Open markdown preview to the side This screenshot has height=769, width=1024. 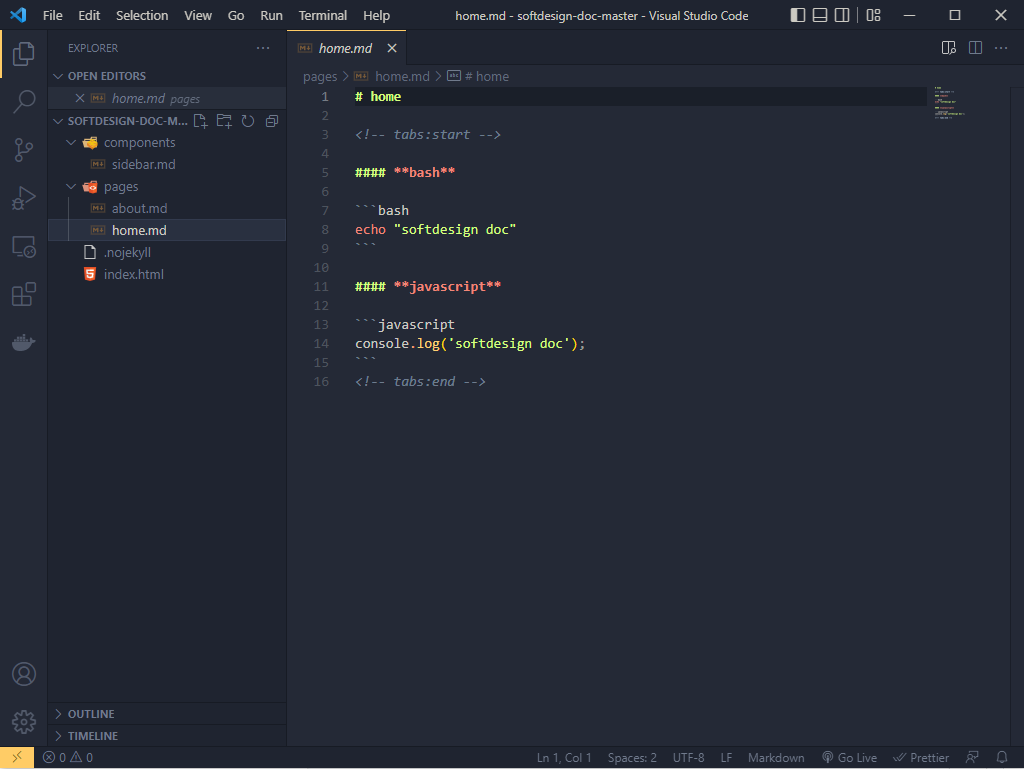coord(949,48)
